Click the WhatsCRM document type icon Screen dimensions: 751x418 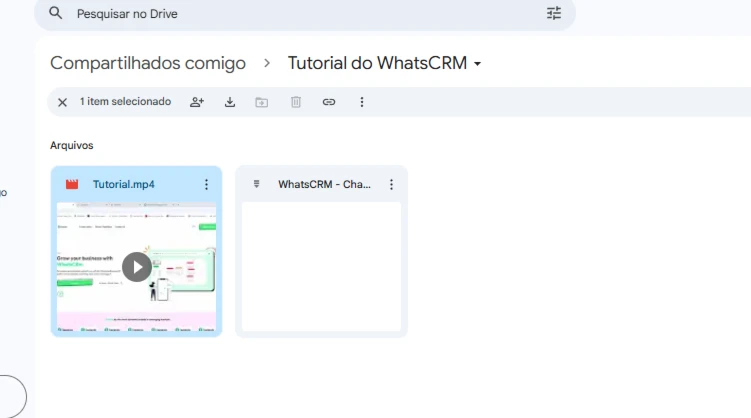click(257, 184)
